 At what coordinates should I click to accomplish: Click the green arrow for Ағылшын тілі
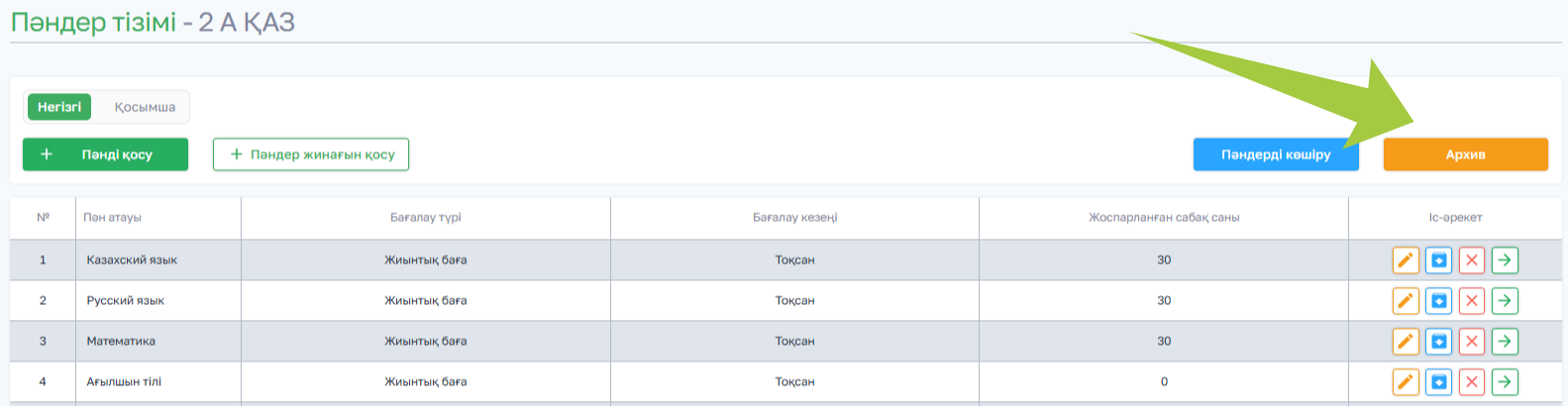click(x=1505, y=382)
